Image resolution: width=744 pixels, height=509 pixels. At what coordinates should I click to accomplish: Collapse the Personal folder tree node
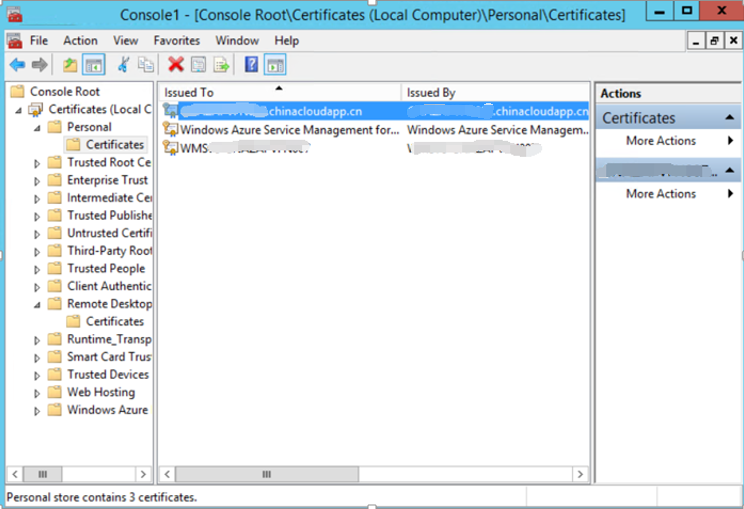tap(38, 128)
